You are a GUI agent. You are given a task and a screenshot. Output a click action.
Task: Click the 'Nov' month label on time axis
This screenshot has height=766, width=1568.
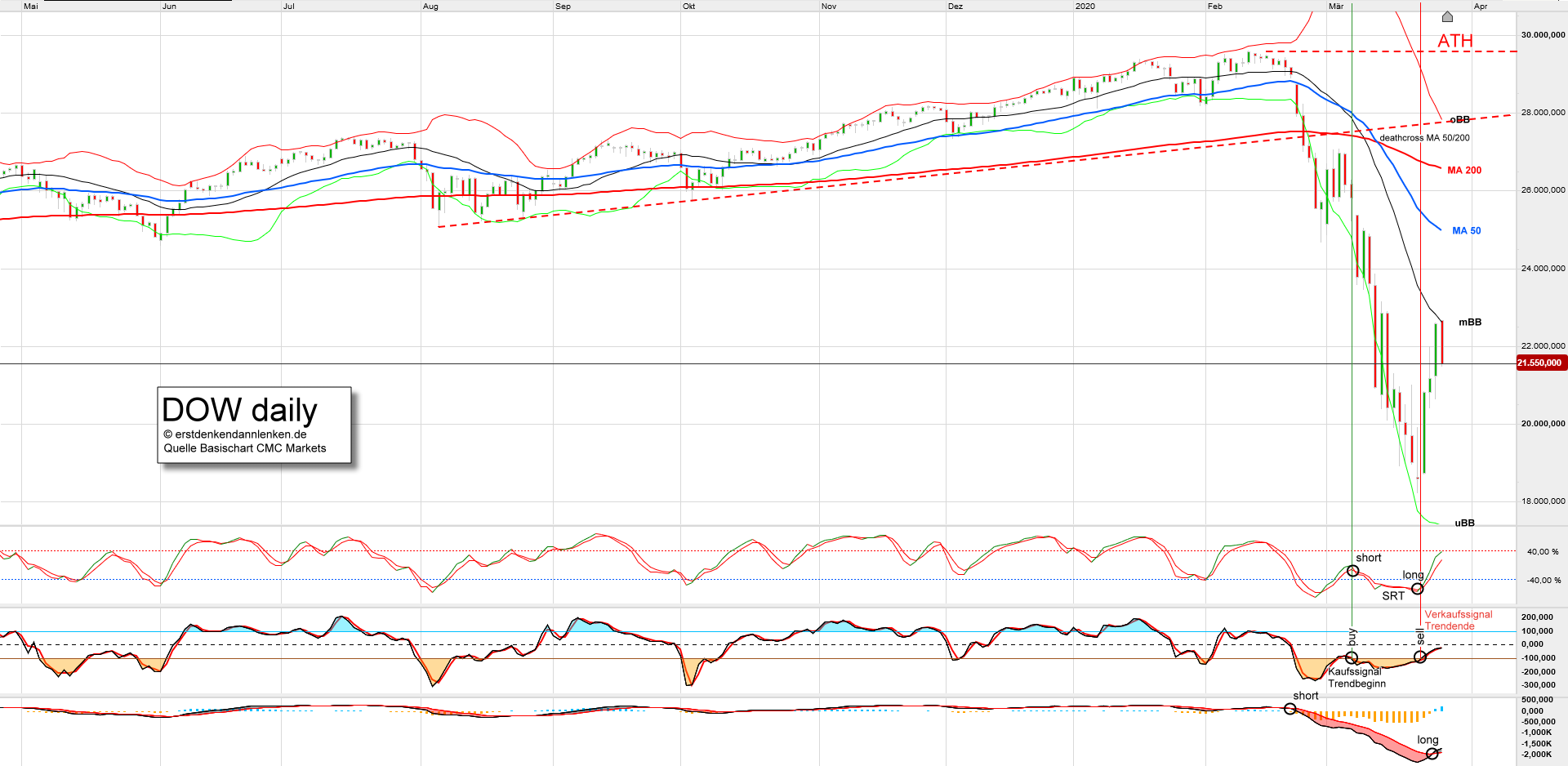click(x=829, y=7)
